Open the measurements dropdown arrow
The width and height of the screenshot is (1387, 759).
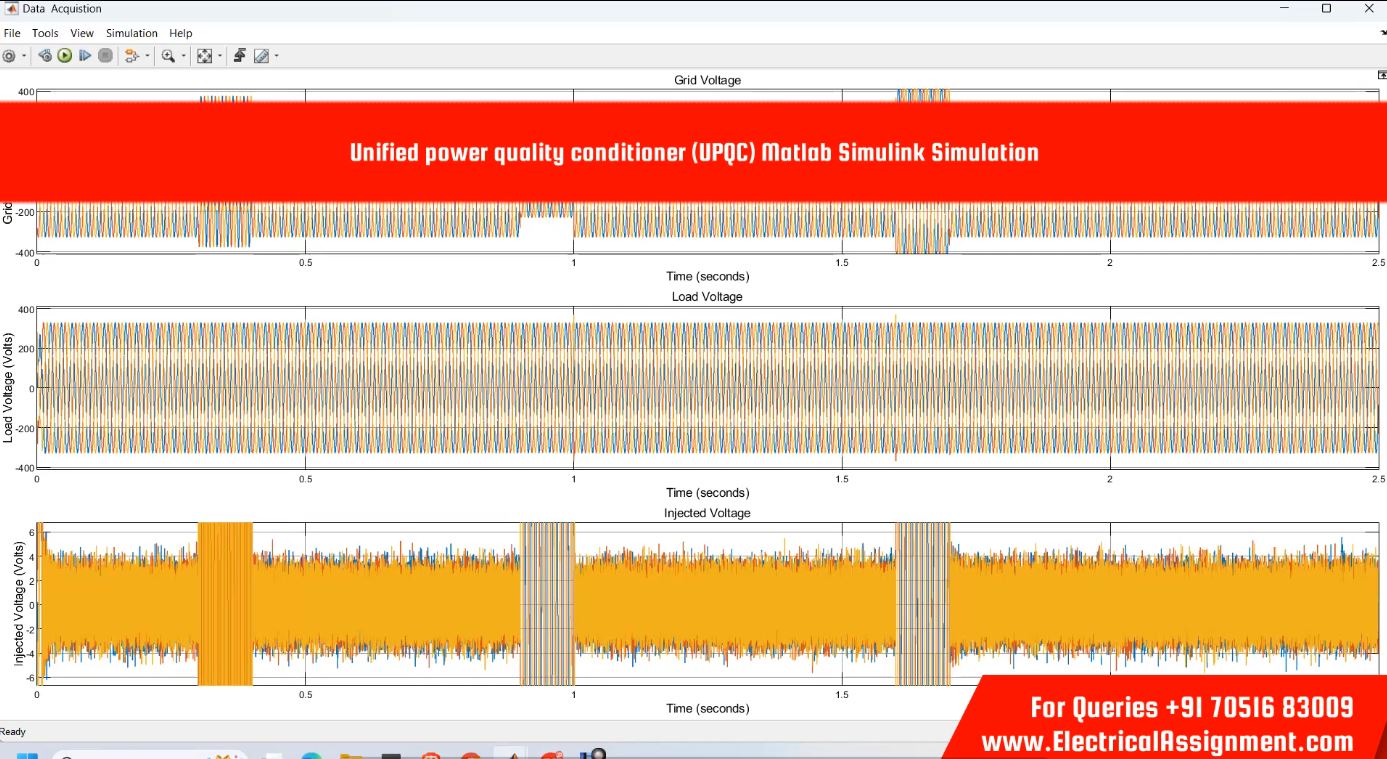pyautogui.click(x=277, y=56)
